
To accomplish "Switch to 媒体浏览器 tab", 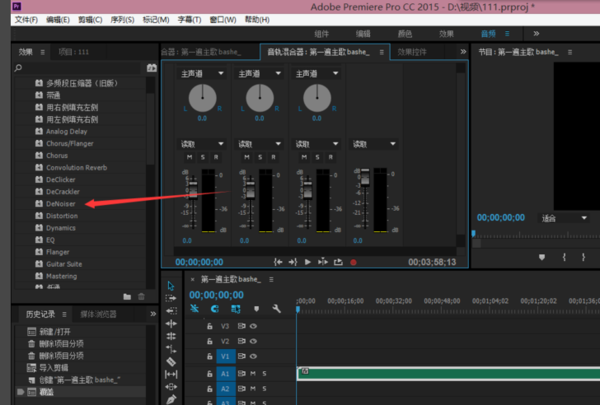I will point(98,315).
